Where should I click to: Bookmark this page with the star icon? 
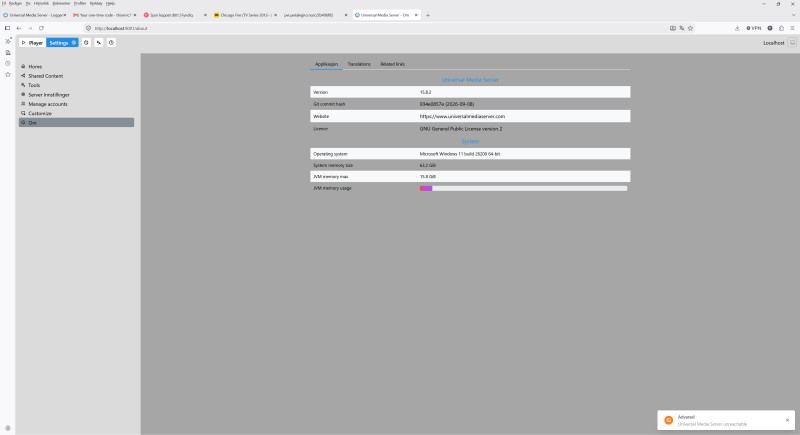tap(690, 29)
